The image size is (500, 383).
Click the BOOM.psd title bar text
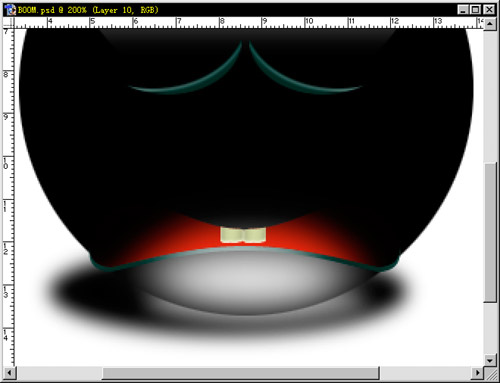click(x=88, y=10)
